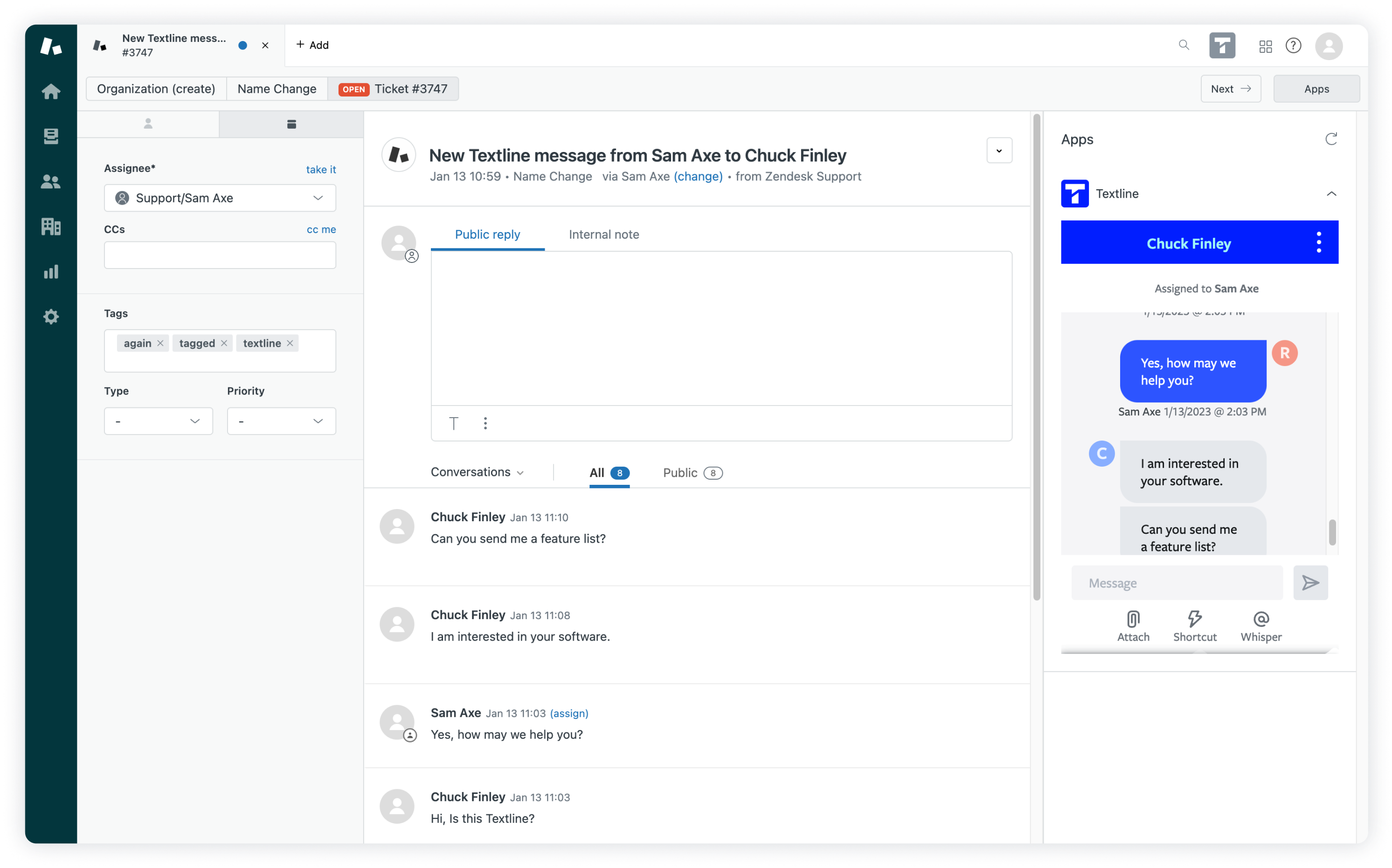
Task: Open the Assignee dropdown
Action: [220, 198]
